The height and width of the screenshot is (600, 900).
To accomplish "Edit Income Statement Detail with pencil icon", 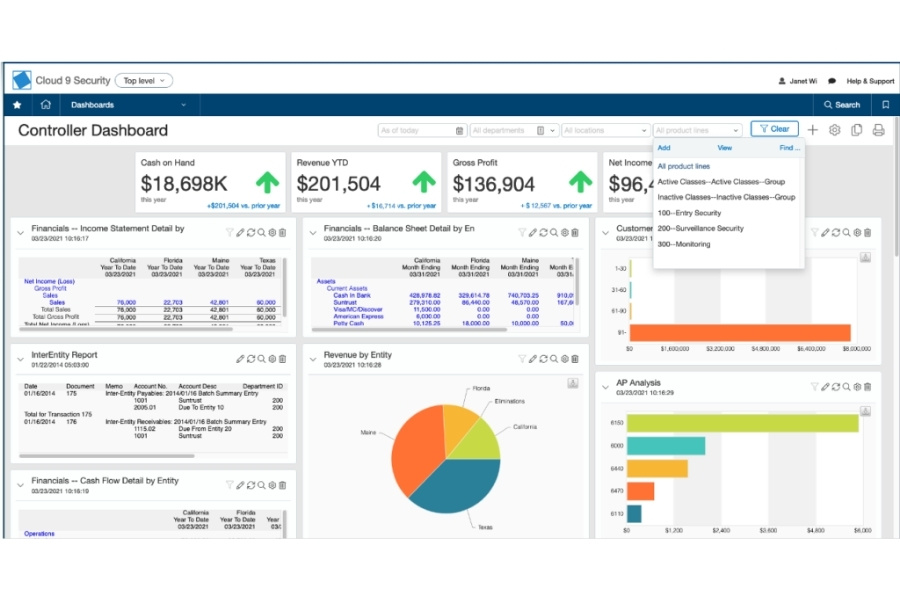I will coord(240,233).
